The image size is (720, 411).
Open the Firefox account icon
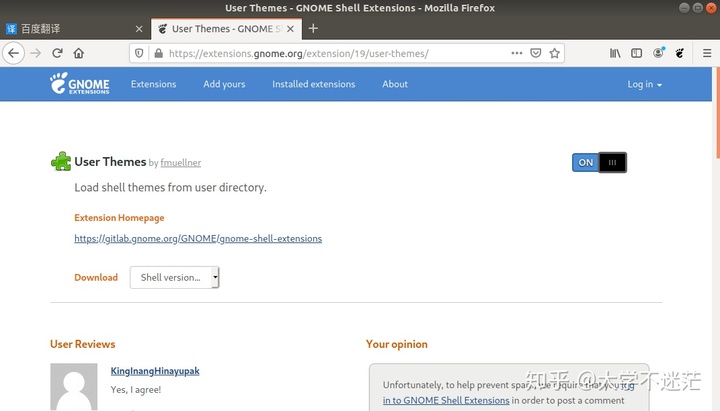coord(658,53)
